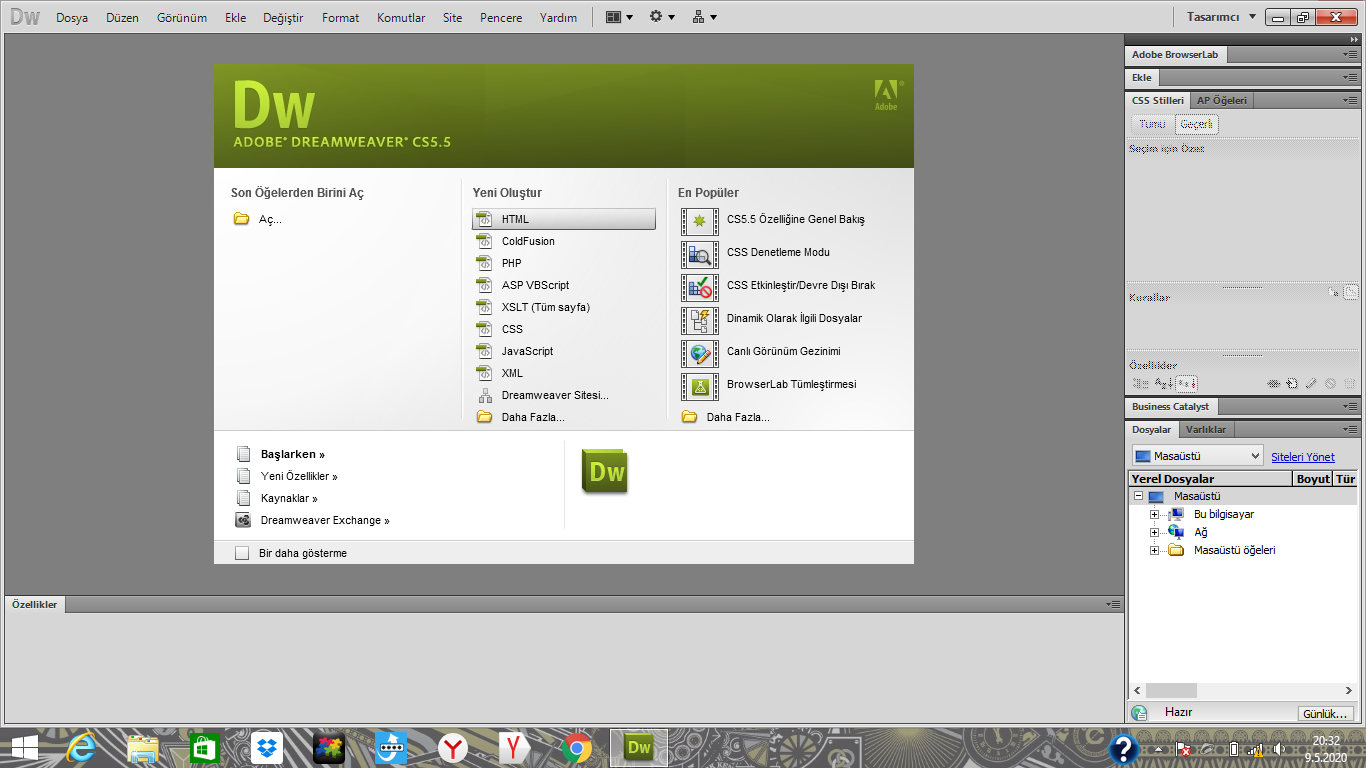Expand the Masaüstü öğeleri folder
The height and width of the screenshot is (768, 1366).
(x=1154, y=550)
